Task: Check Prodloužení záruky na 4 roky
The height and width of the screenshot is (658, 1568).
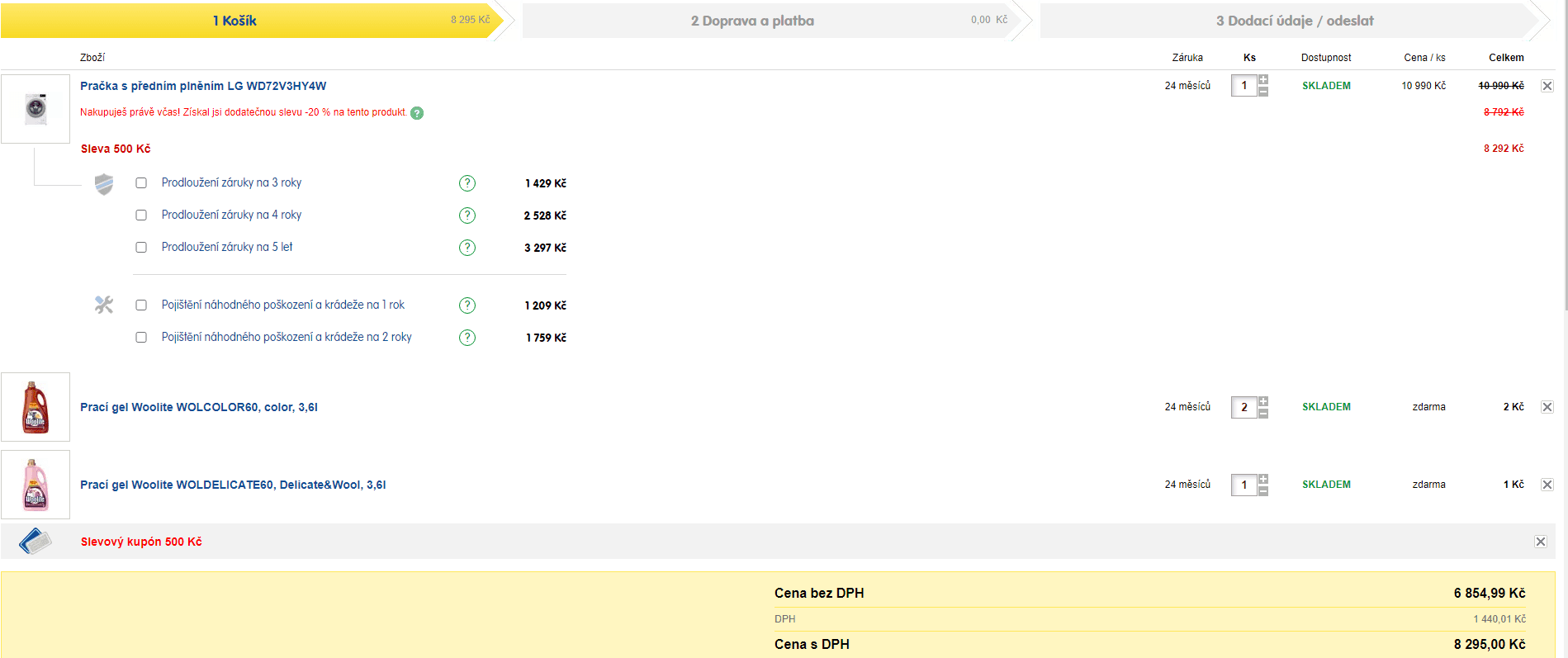Action: click(141, 215)
